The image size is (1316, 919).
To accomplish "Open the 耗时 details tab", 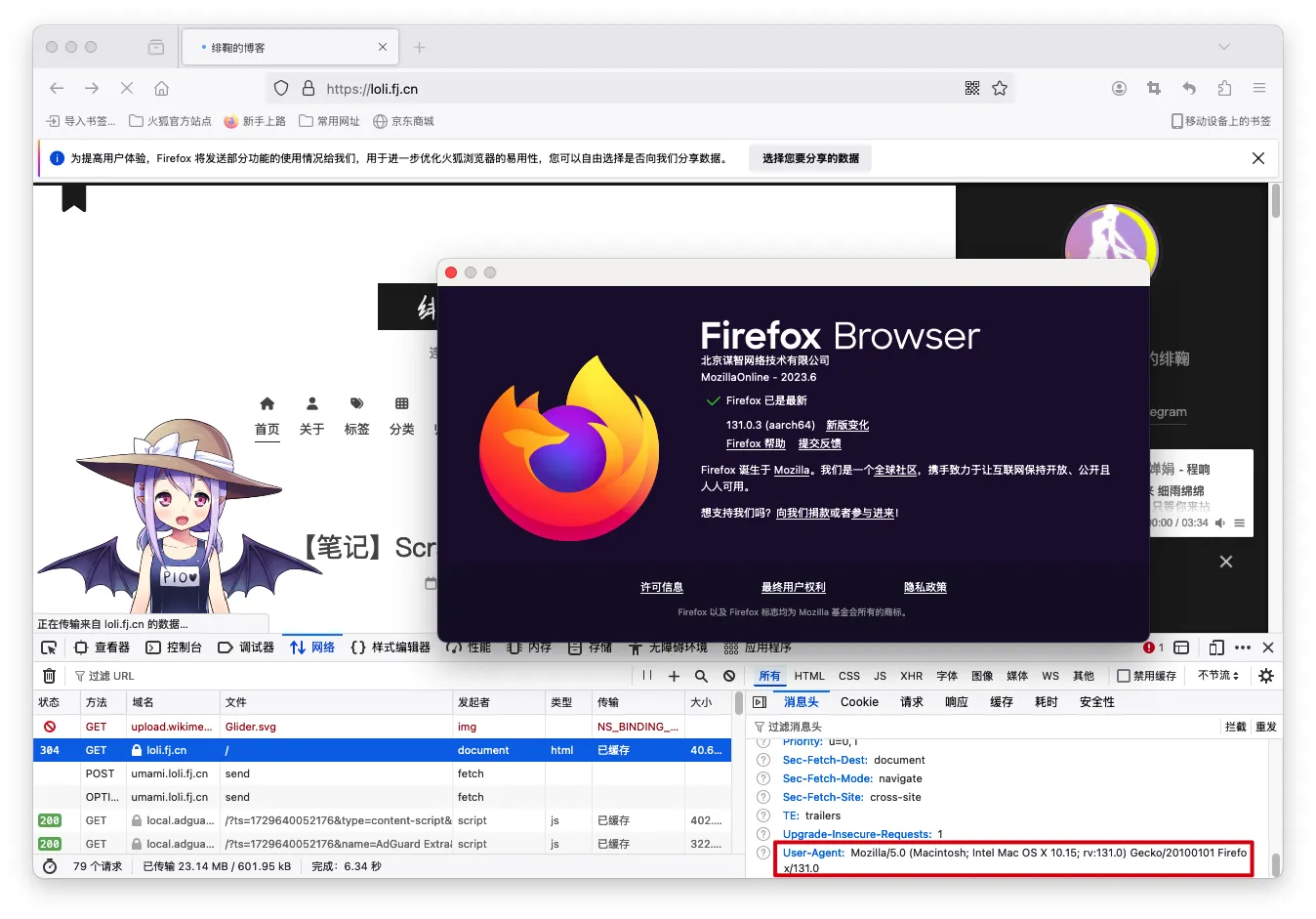I will pyautogui.click(x=1047, y=702).
